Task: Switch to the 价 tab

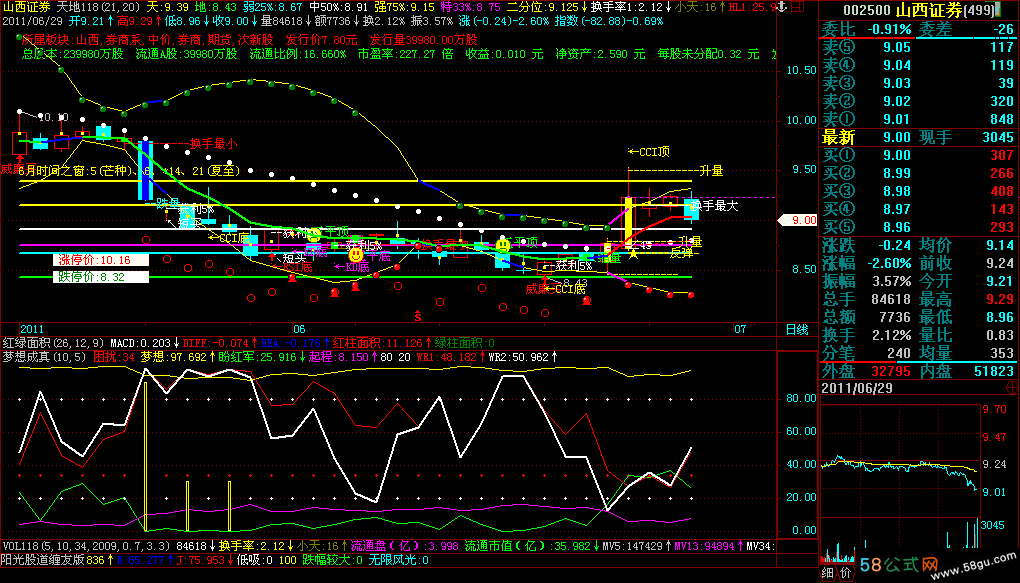Action: pos(844,573)
